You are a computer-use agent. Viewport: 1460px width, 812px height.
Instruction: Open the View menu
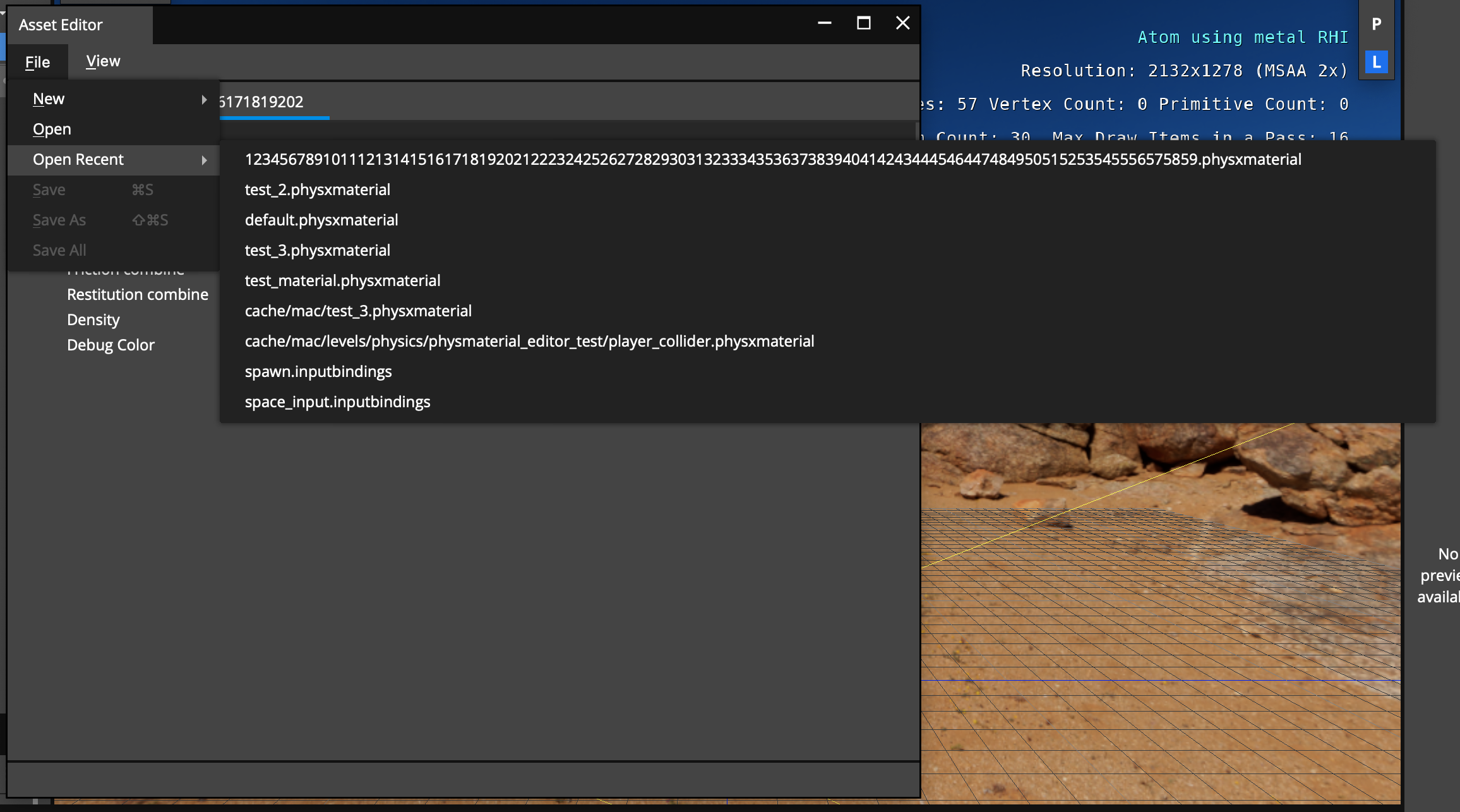[x=103, y=61]
